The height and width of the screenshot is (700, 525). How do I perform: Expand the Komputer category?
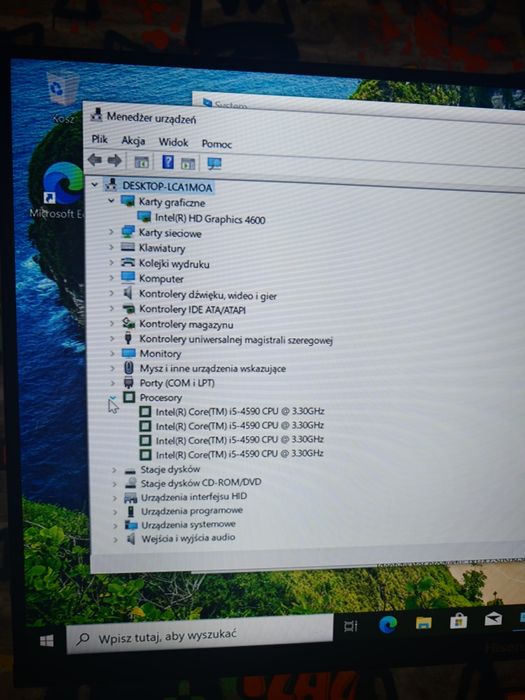click(x=112, y=277)
